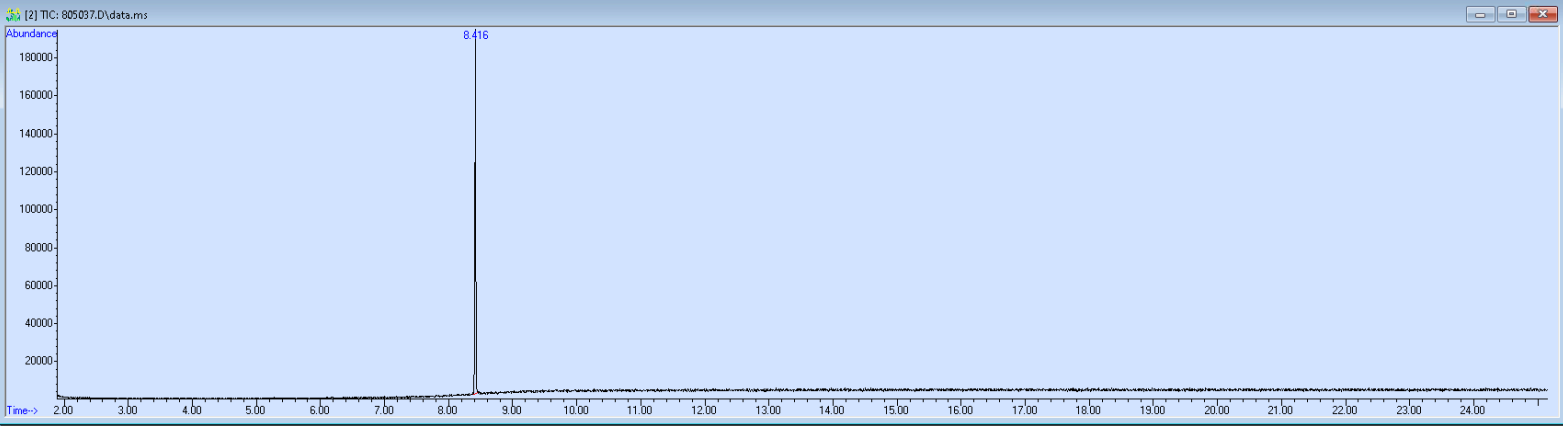Click the 18.00 time axis label
The image size is (1563, 426).
[x=1087, y=410]
